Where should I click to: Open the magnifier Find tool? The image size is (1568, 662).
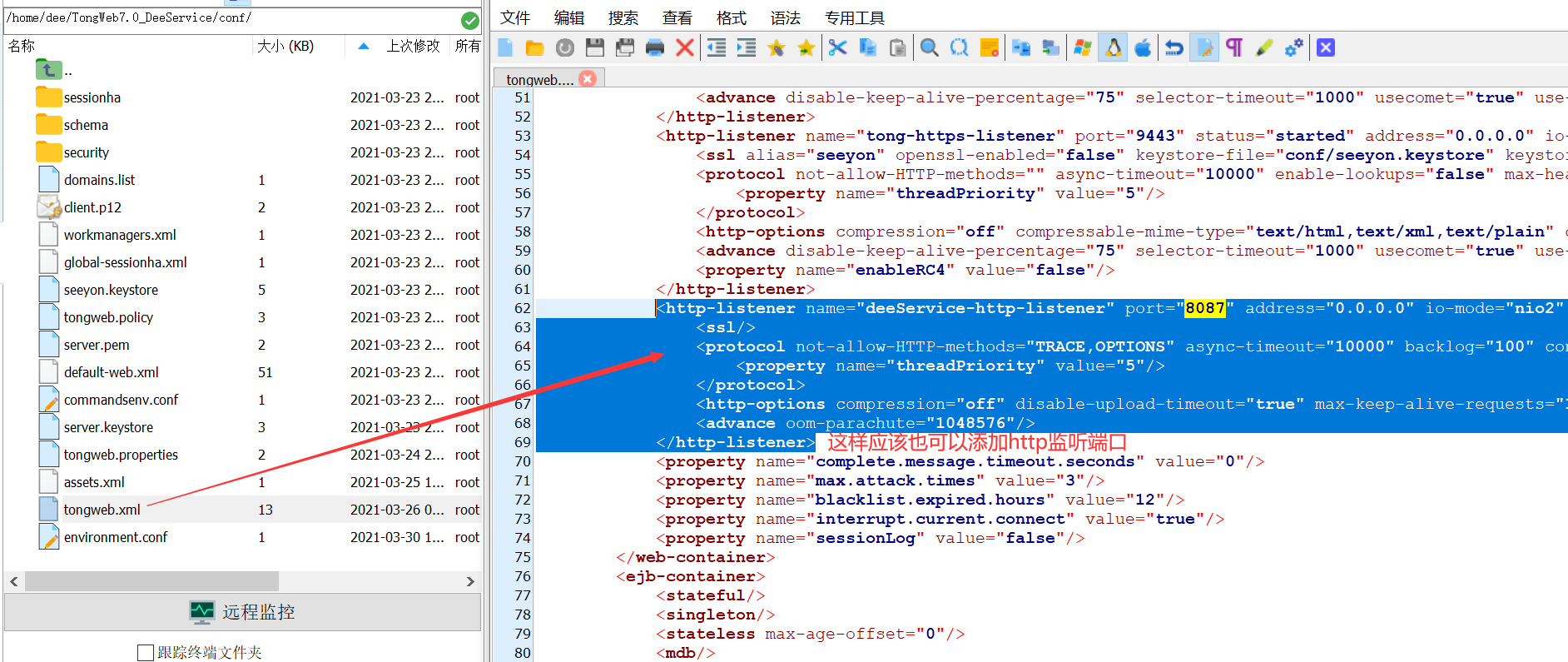(x=929, y=48)
